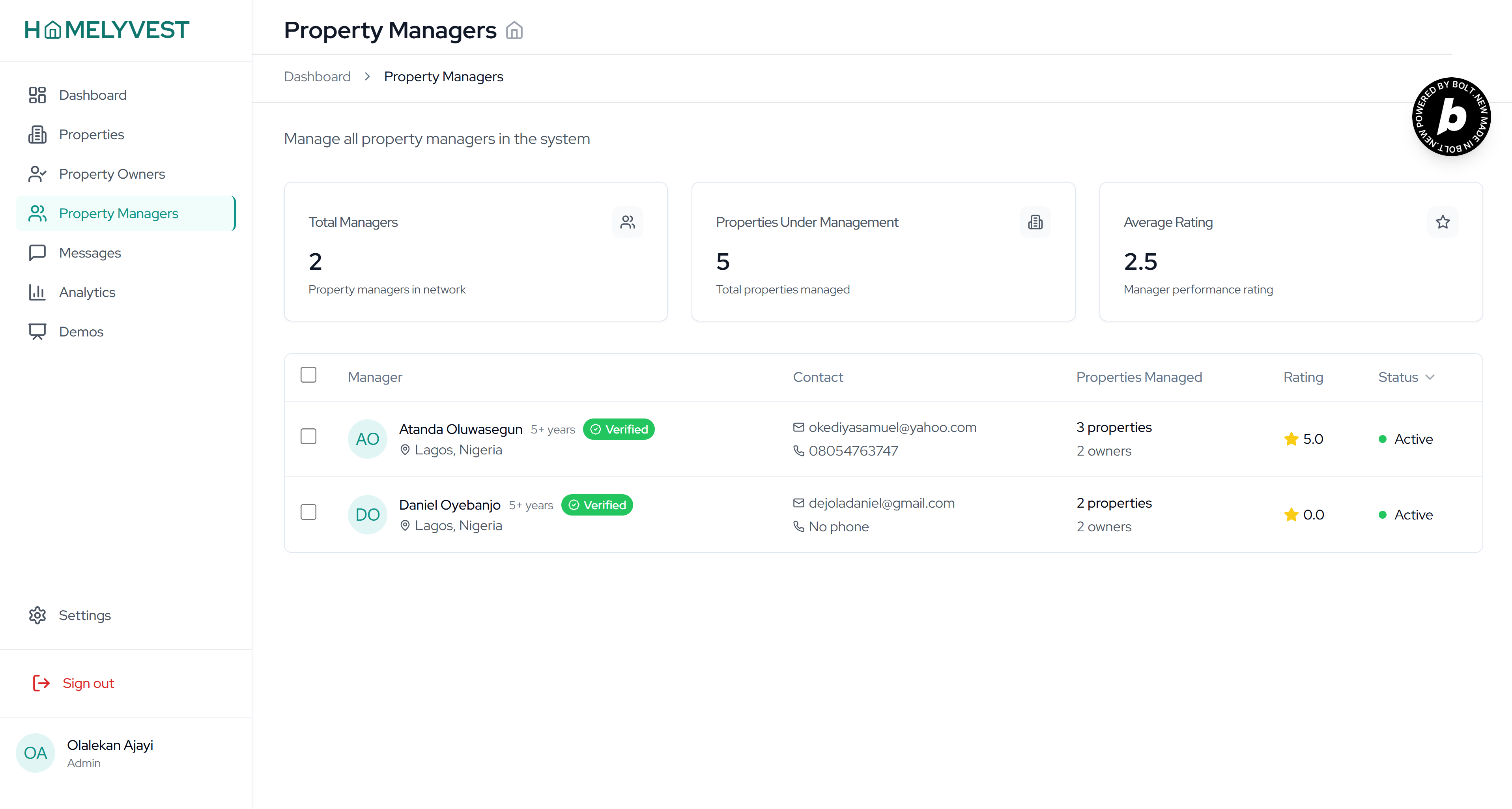
Task: Click the Total Managers people icon
Action: pos(628,222)
